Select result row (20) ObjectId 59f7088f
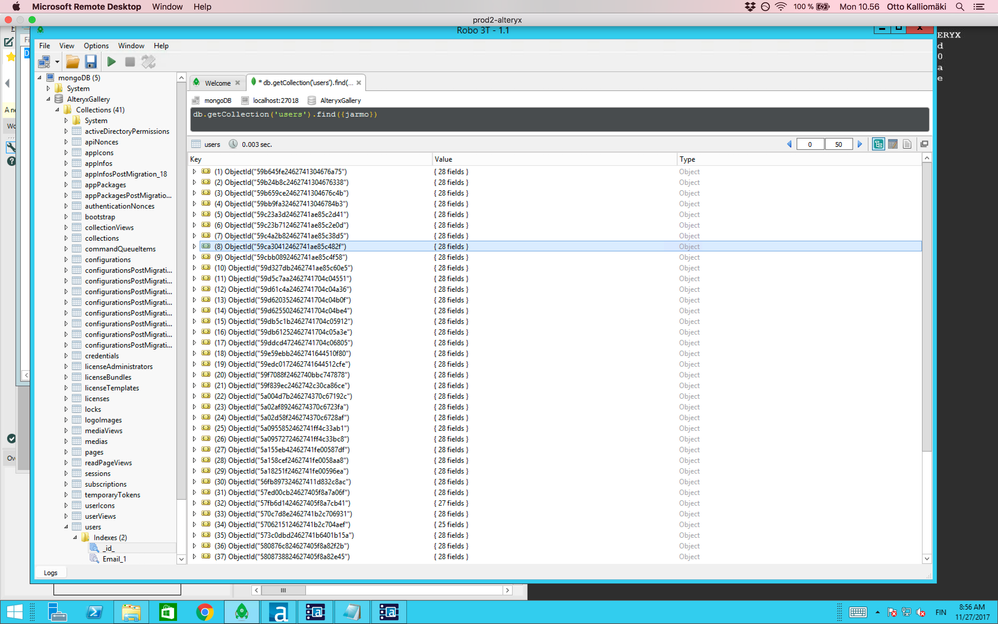Image resolution: width=998 pixels, height=624 pixels. (x=555, y=375)
